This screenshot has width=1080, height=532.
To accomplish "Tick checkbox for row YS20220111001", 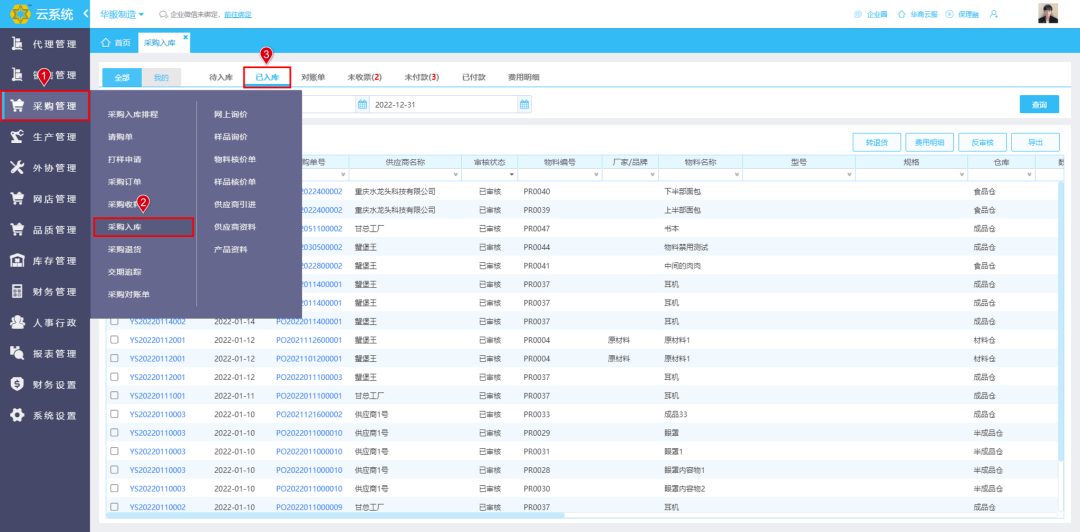I will pyautogui.click(x=114, y=396).
